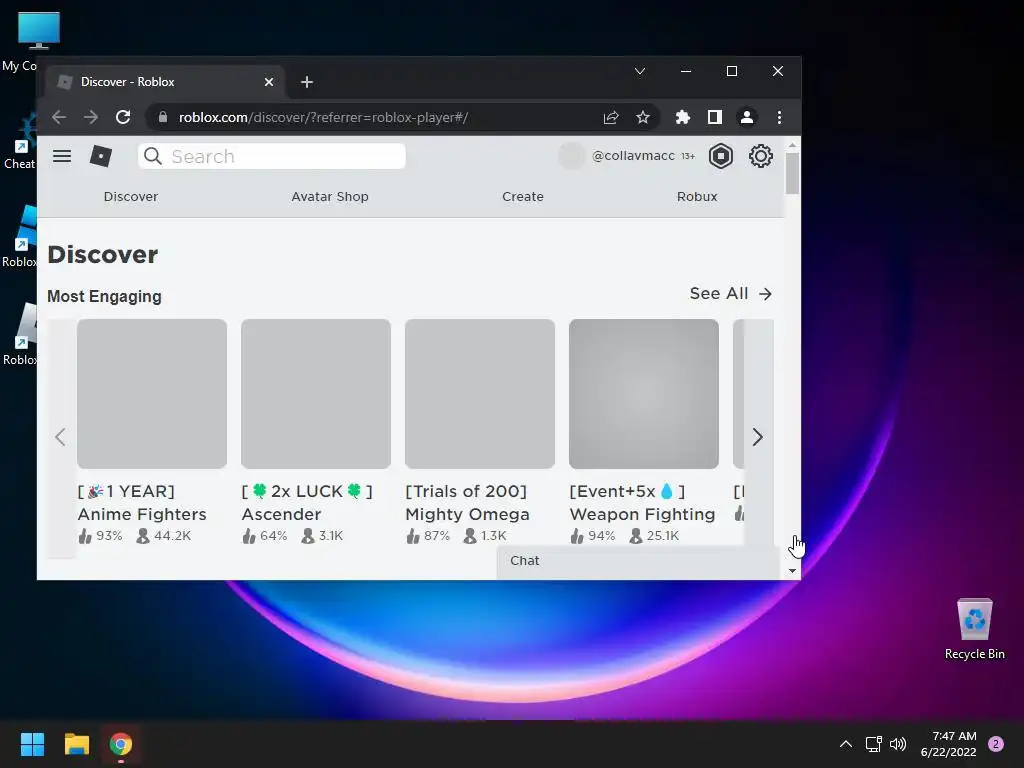
Task: Open the @collavmacc username link
Action: 633,155
